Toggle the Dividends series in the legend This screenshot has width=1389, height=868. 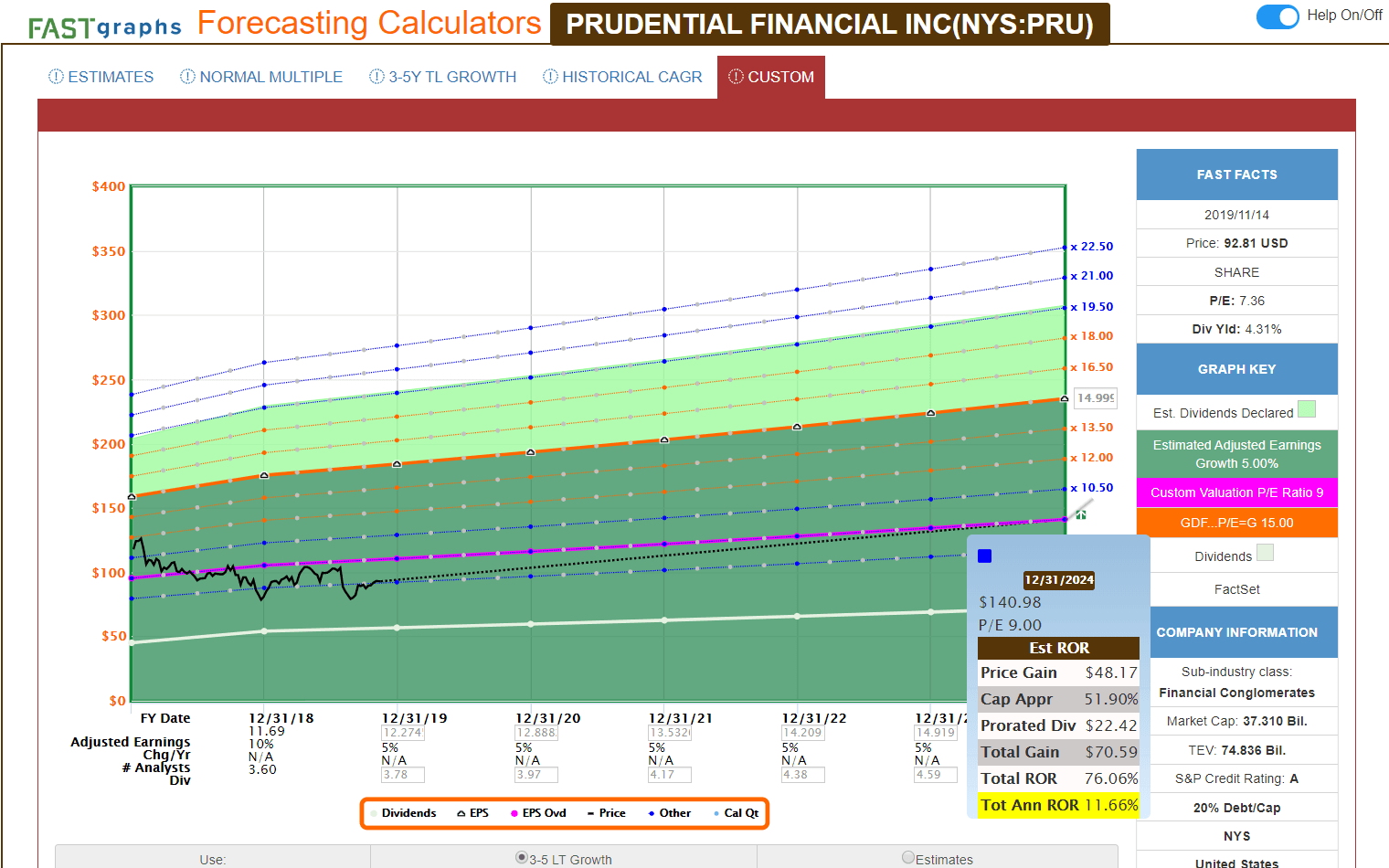(x=403, y=813)
